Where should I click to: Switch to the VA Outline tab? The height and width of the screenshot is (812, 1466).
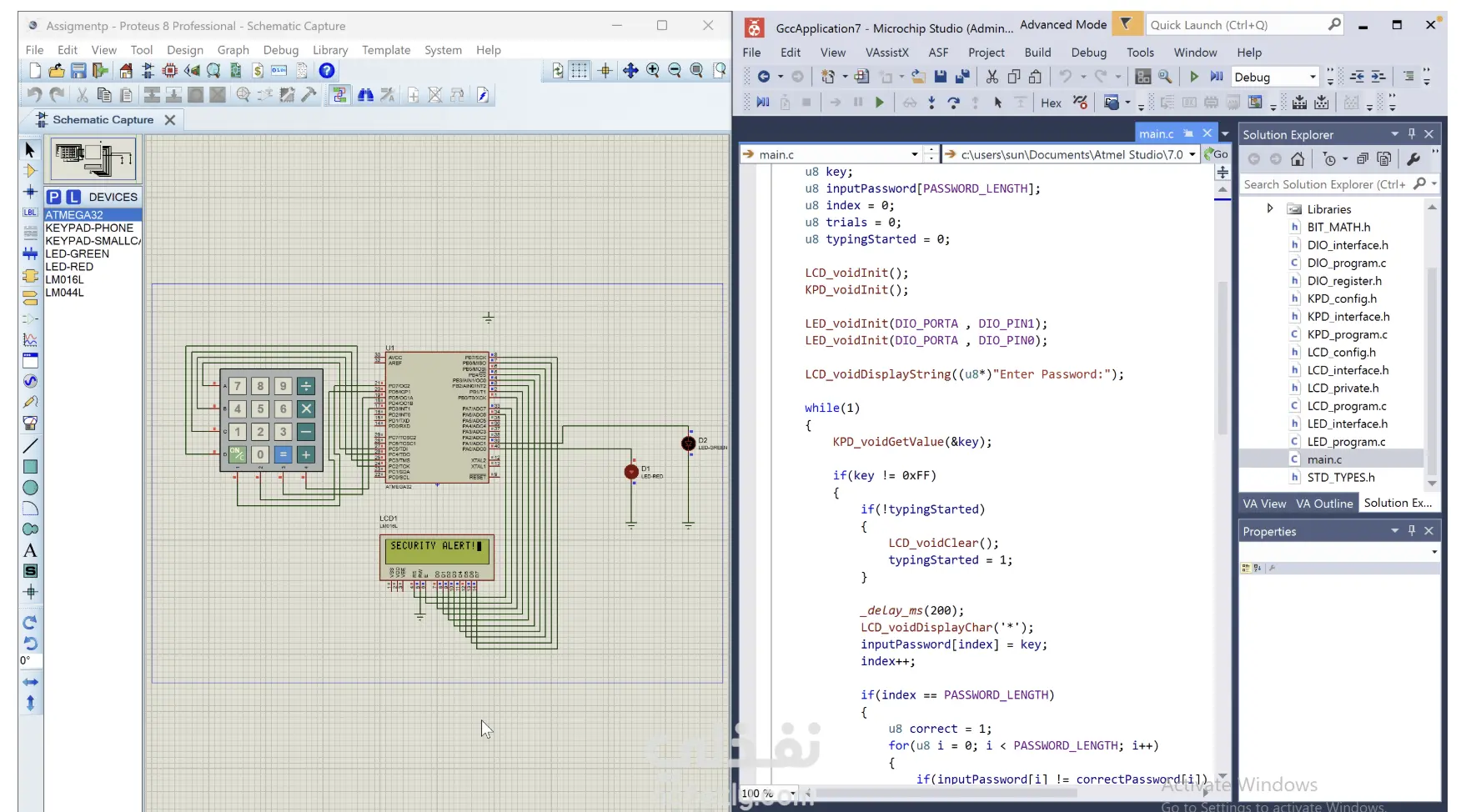[x=1323, y=504]
